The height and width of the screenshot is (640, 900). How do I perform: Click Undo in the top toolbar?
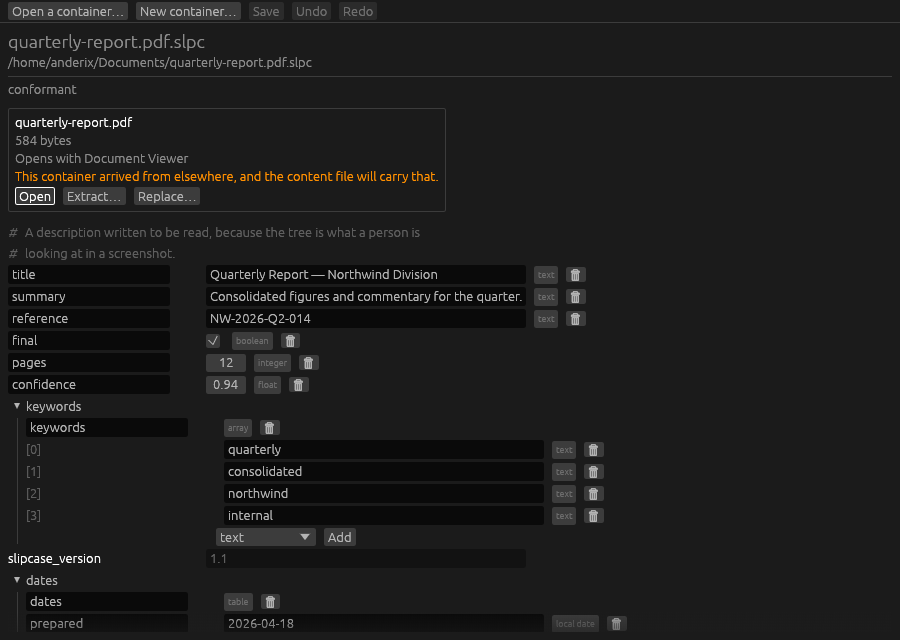[311, 11]
